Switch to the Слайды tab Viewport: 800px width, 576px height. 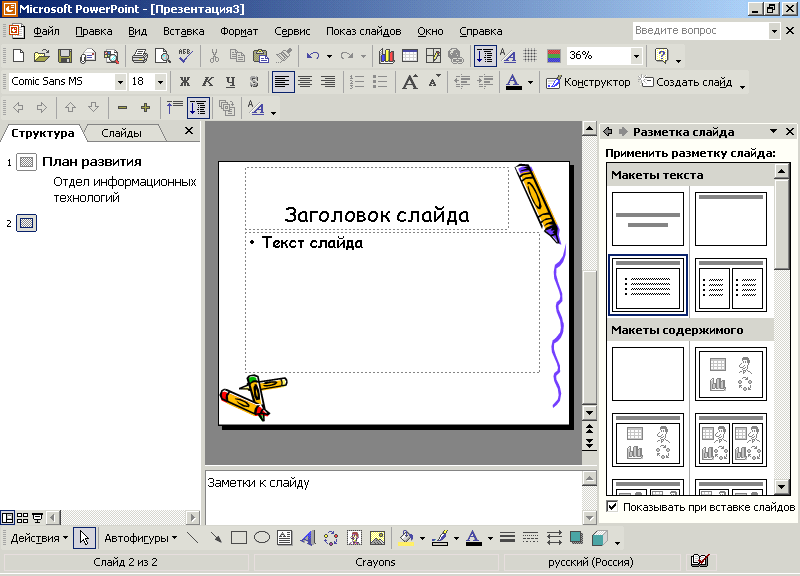click(x=121, y=133)
